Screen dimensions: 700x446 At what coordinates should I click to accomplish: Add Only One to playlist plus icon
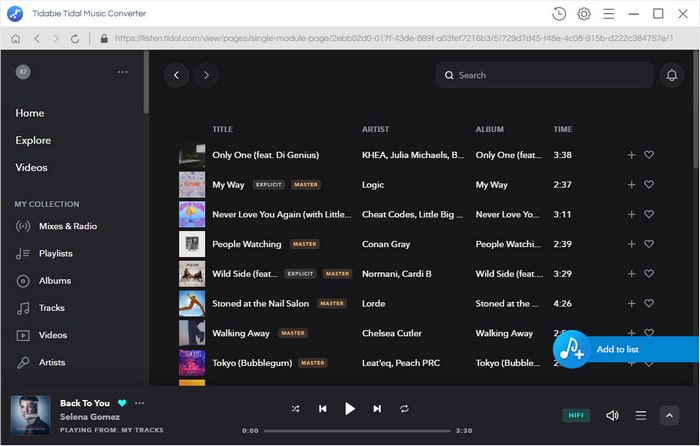point(631,155)
